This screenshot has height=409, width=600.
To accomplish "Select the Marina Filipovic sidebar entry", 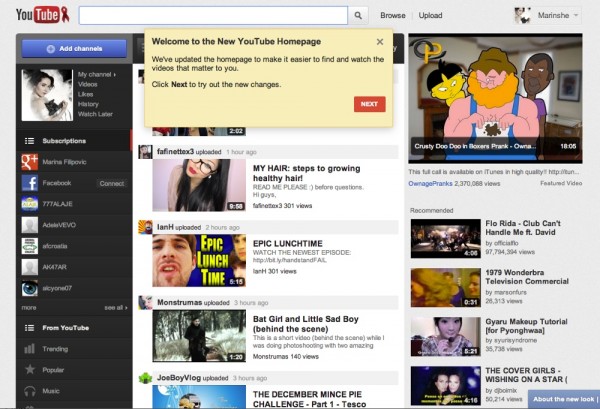I will click(x=74, y=162).
